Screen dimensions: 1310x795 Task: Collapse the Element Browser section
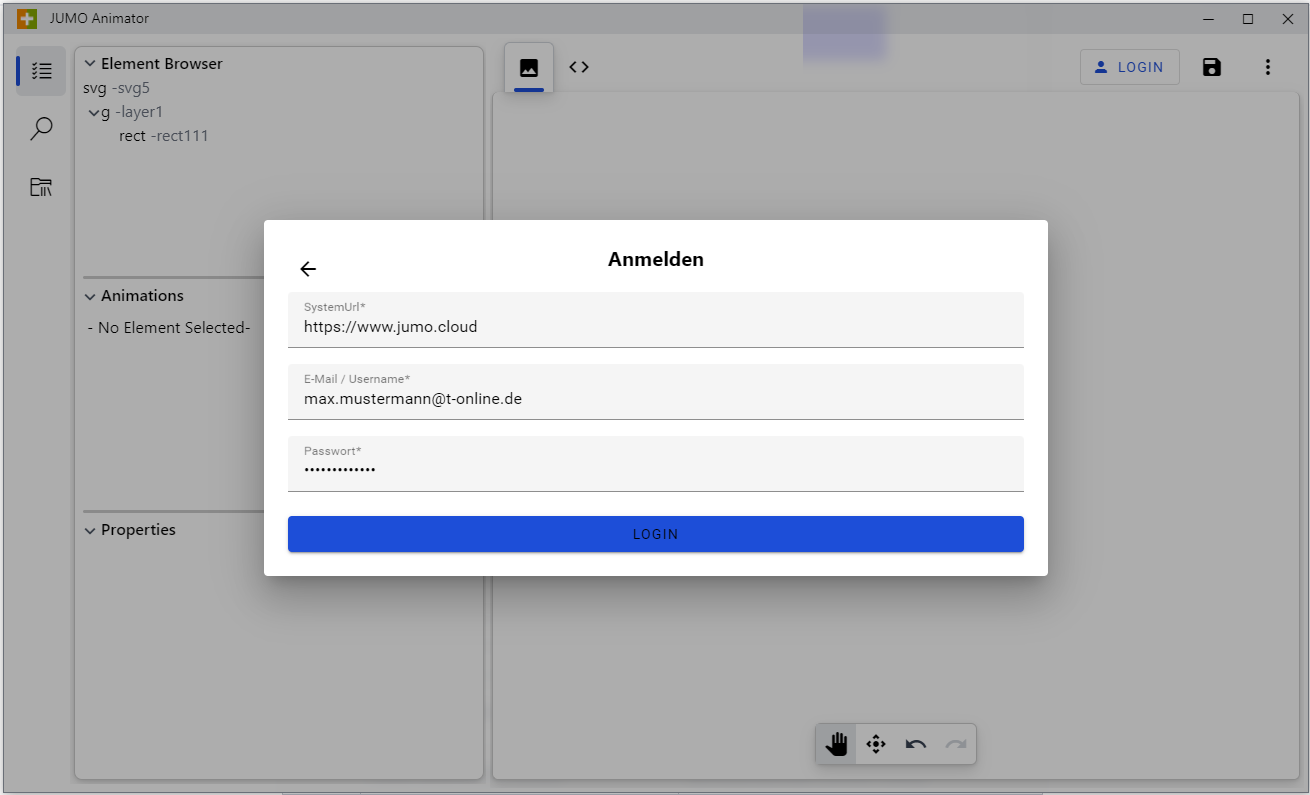[x=90, y=64]
